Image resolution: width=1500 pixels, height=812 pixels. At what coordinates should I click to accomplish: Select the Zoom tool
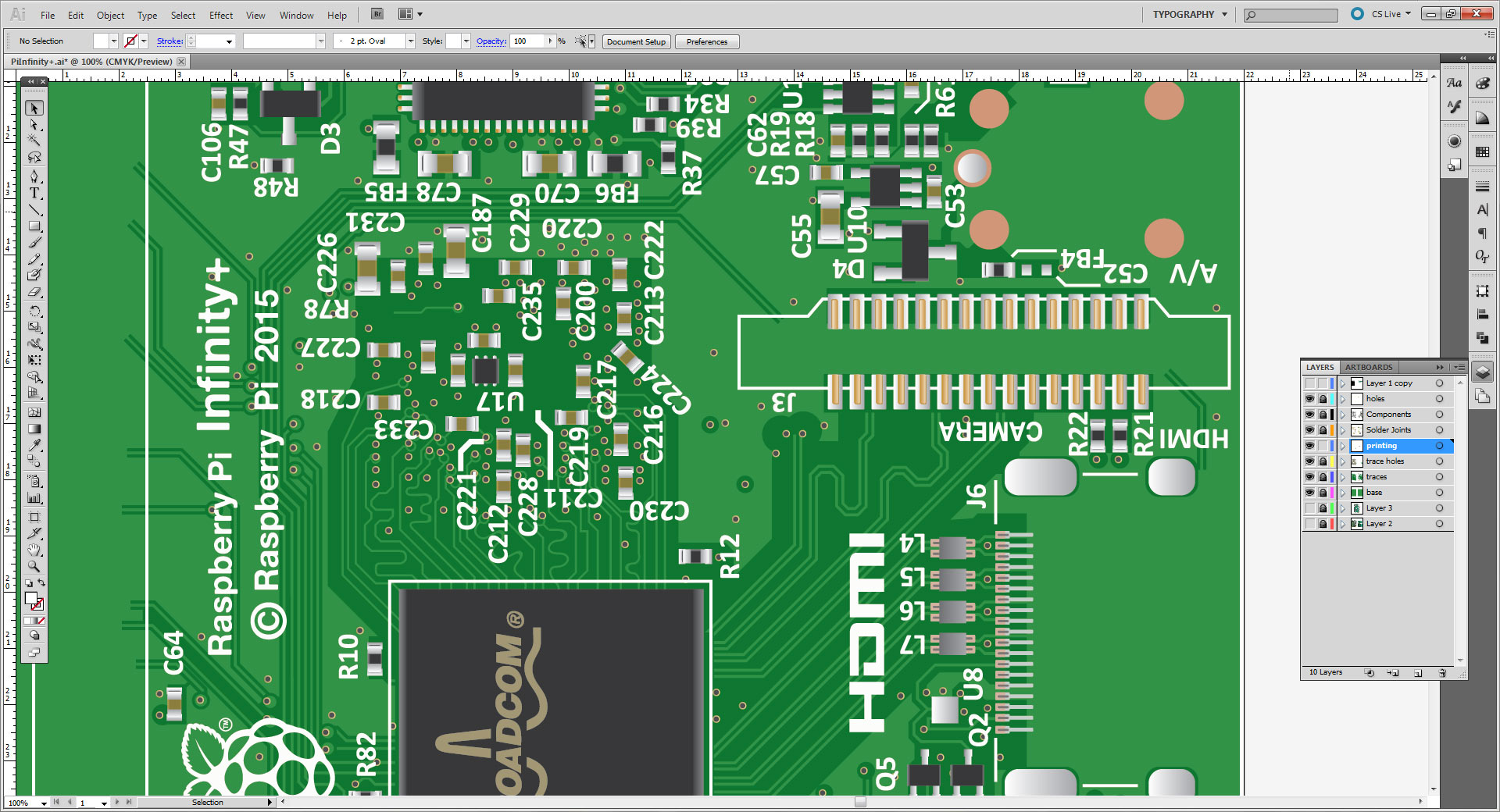34,567
